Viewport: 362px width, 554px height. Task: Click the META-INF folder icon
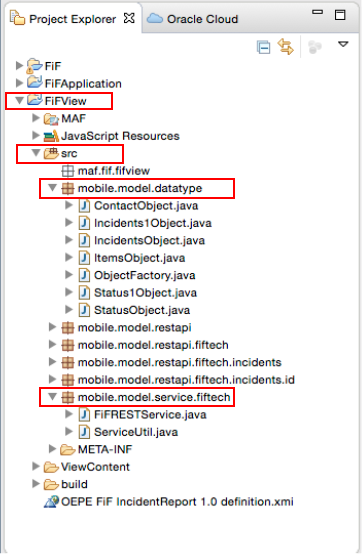coord(68,449)
